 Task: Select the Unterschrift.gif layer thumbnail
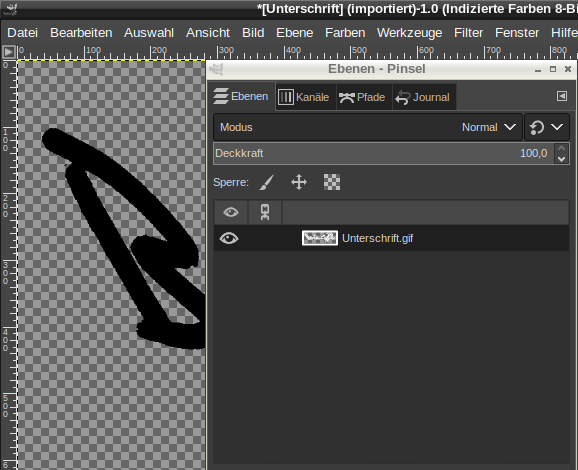320,238
